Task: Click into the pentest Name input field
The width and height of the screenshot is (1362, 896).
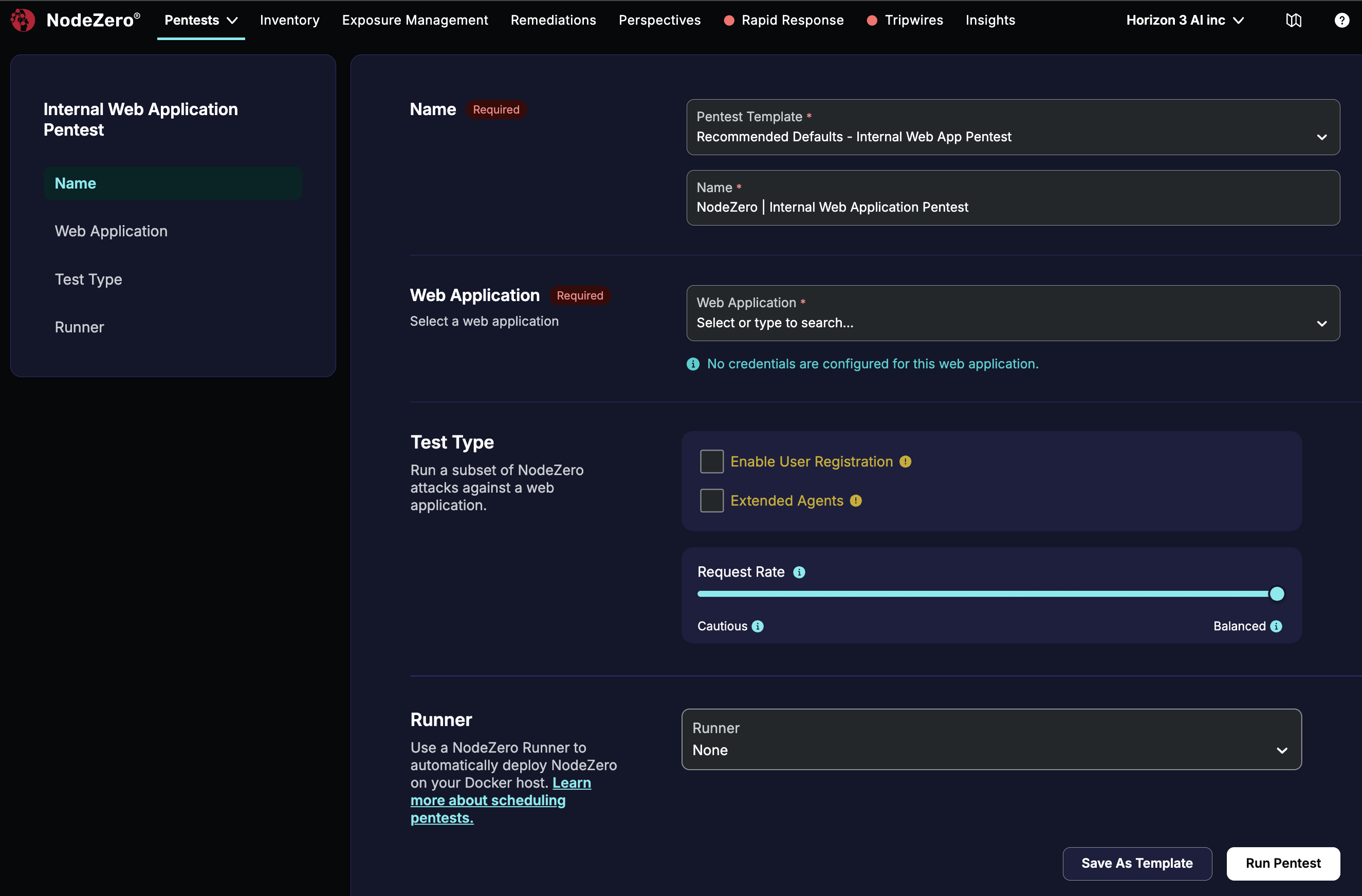Action: click(1013, 197)
